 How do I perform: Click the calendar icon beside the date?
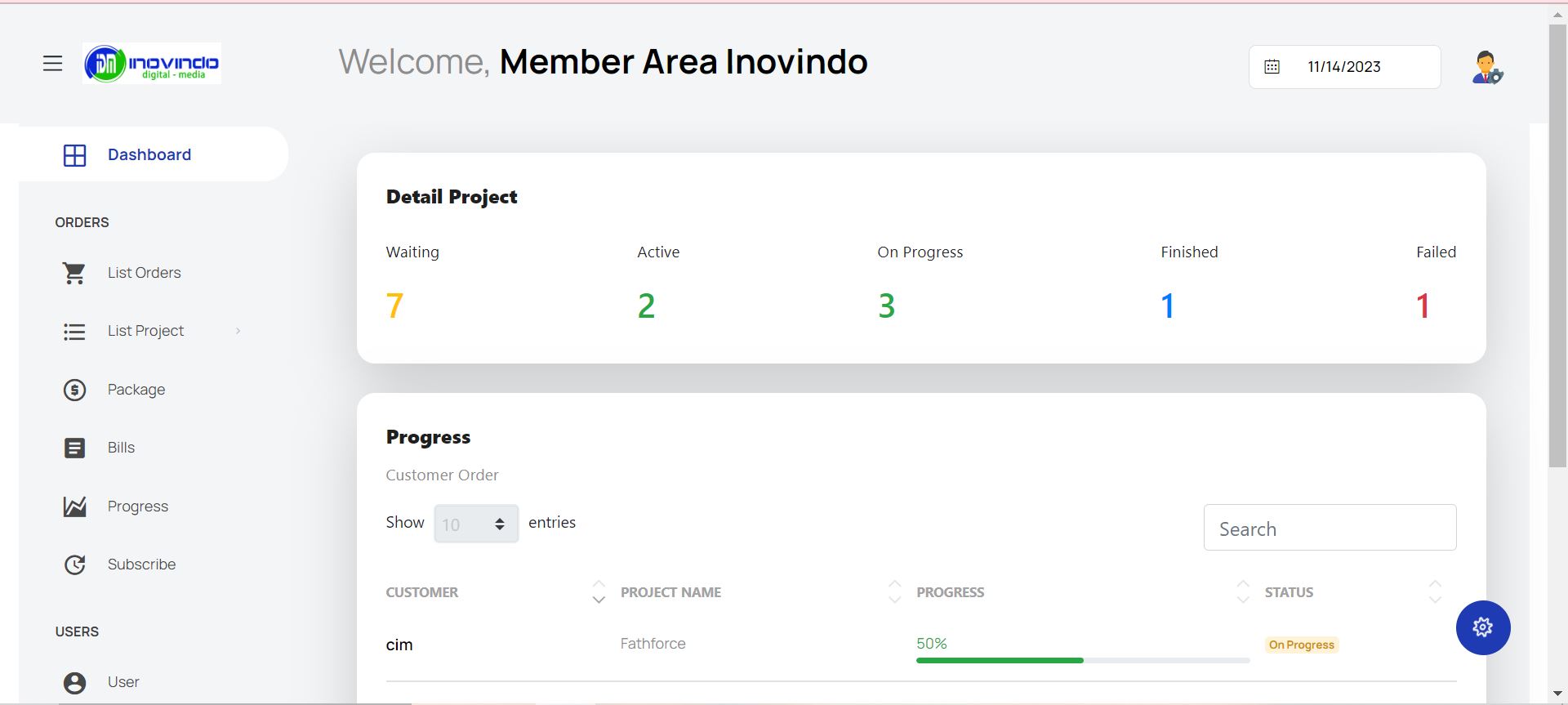coord(1272,67)
